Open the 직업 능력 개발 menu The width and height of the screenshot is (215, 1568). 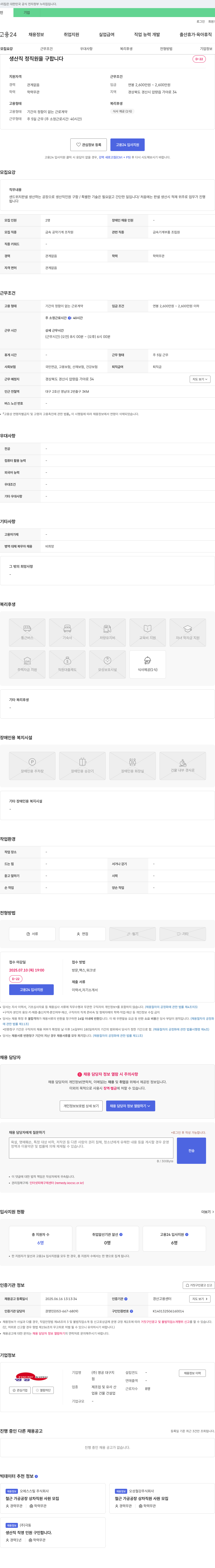147,35
